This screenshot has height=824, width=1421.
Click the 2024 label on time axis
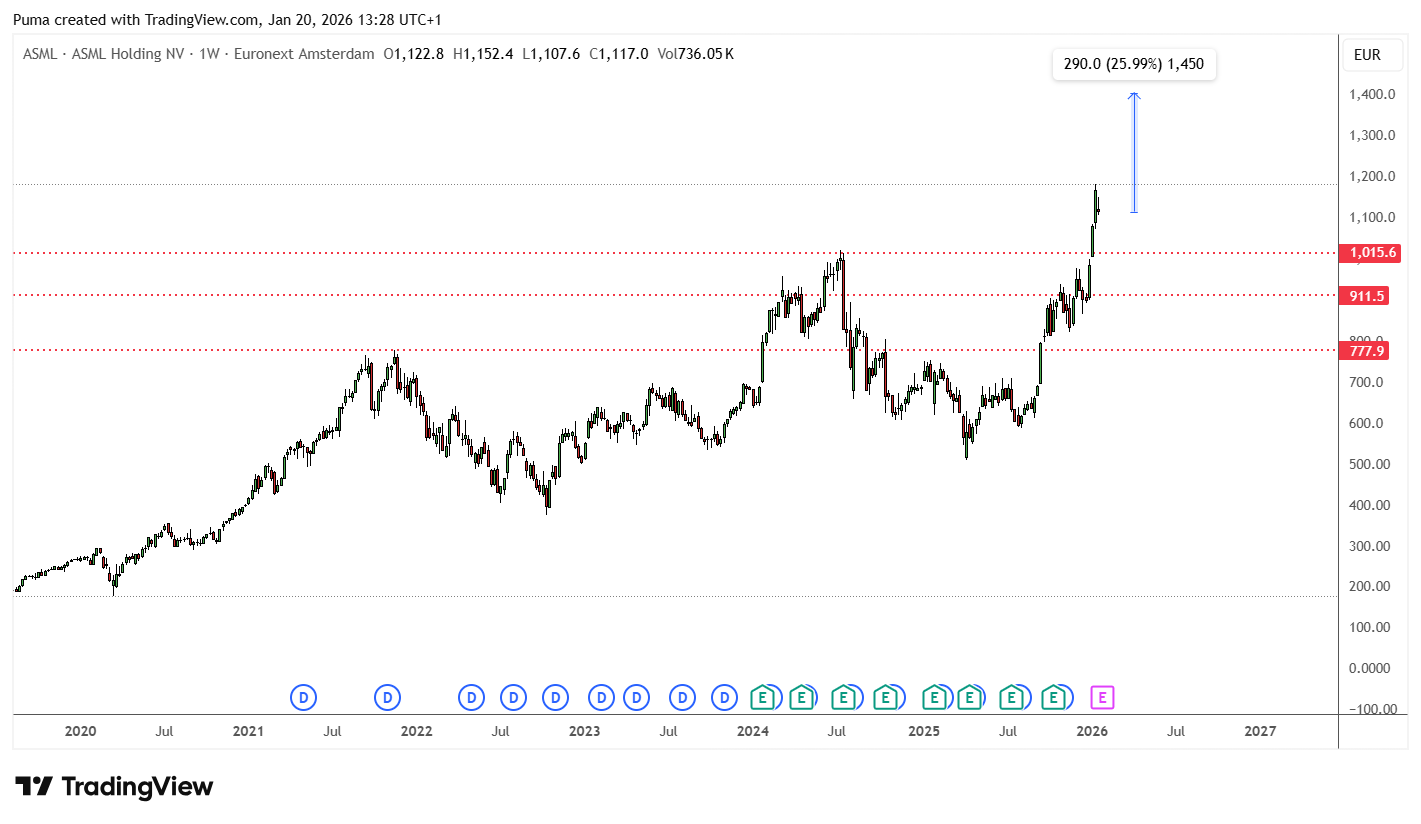(x=752, y=731)
